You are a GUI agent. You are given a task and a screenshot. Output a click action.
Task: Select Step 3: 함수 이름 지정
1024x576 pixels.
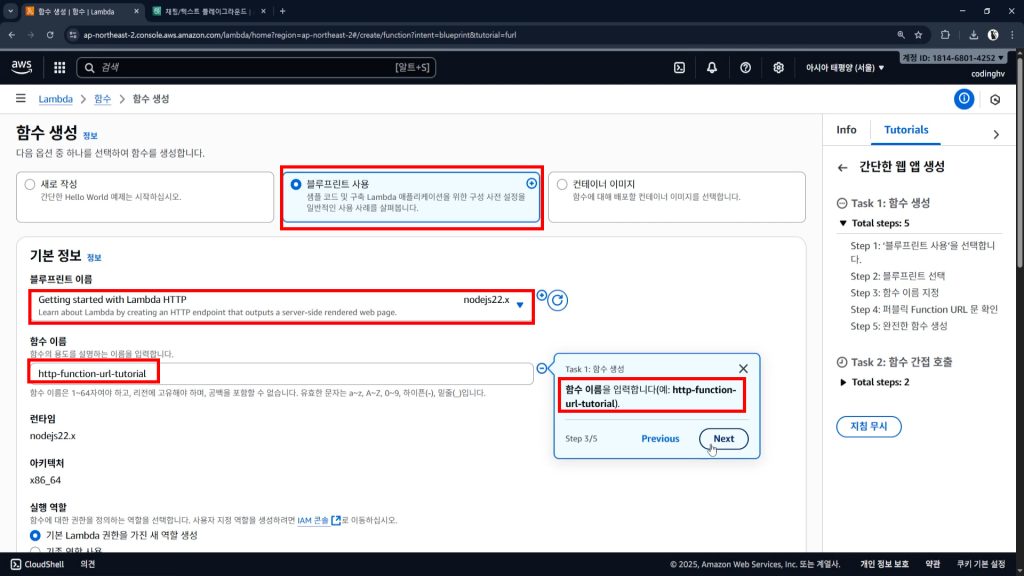point(894,293)
